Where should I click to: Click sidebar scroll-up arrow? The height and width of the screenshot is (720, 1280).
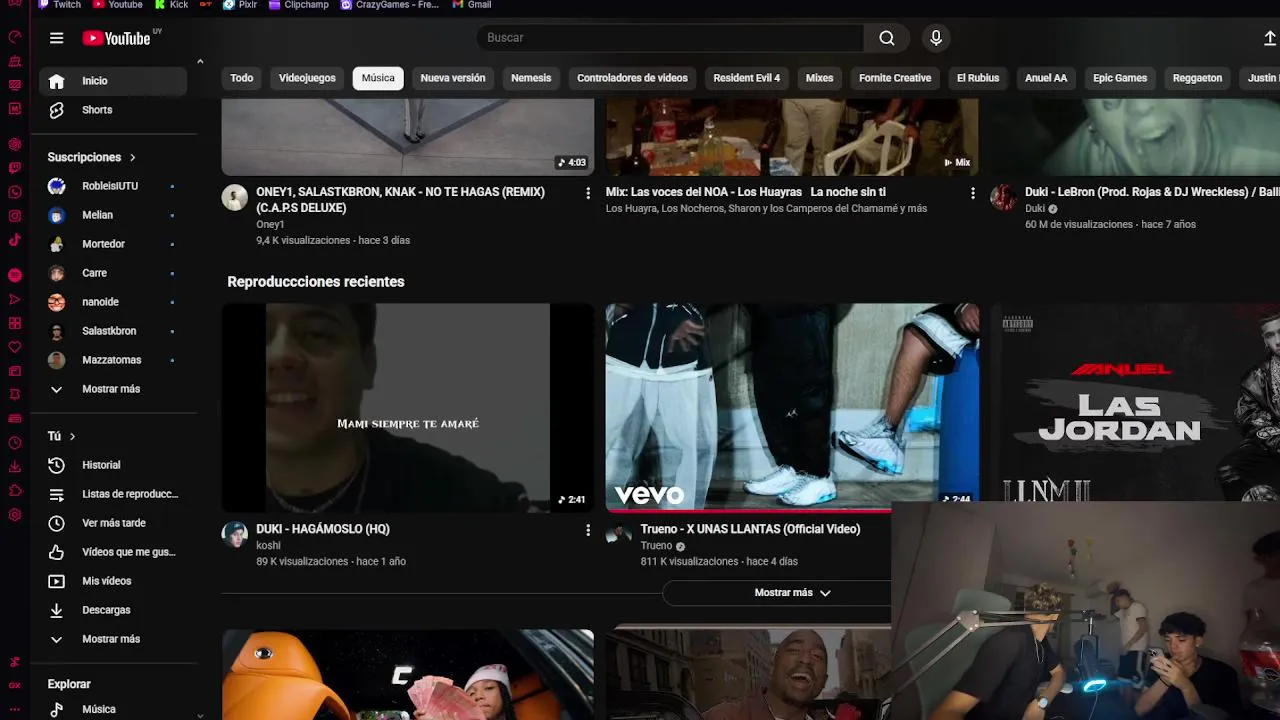200,62
